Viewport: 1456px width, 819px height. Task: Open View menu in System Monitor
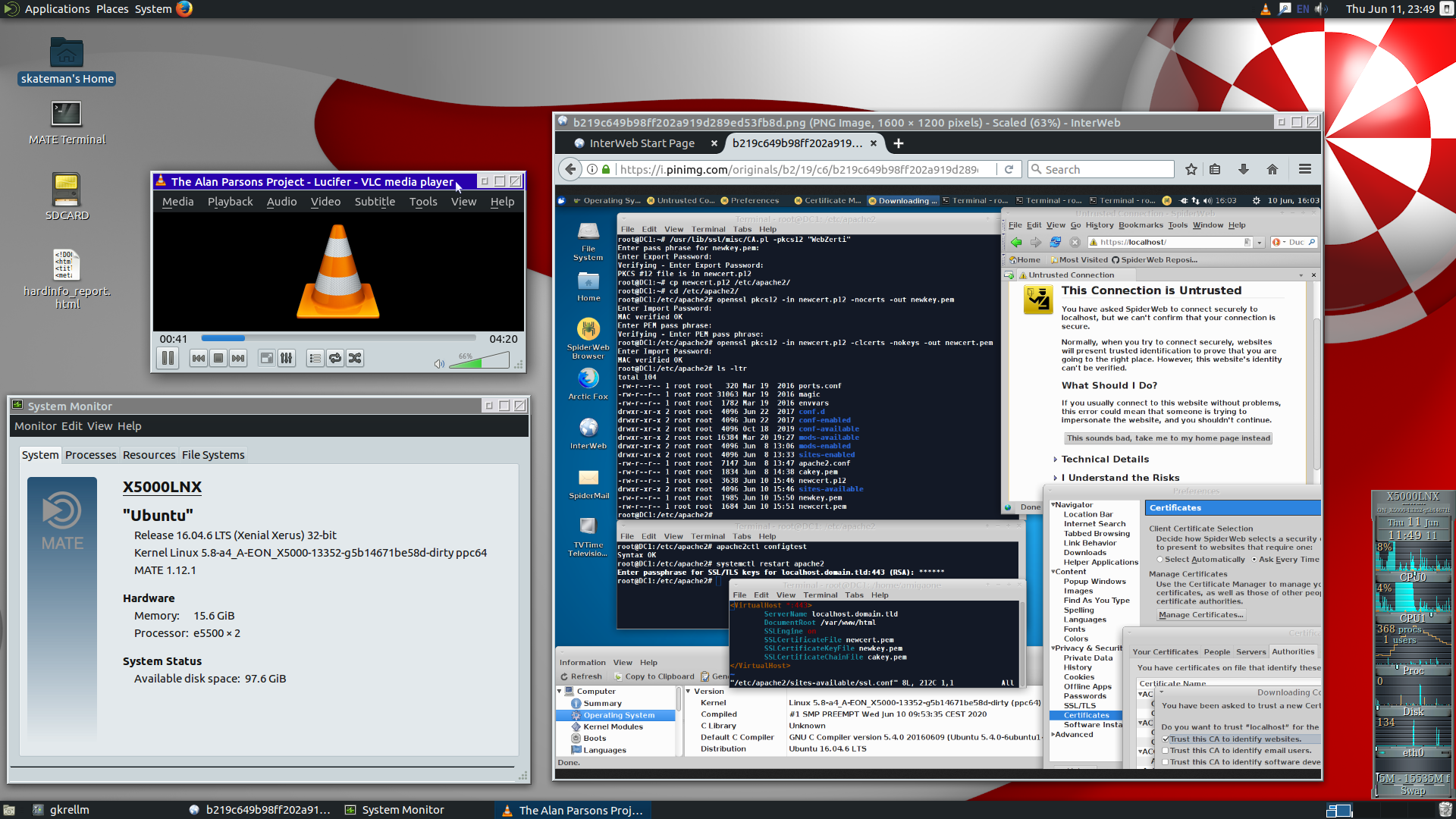point(100,426)
